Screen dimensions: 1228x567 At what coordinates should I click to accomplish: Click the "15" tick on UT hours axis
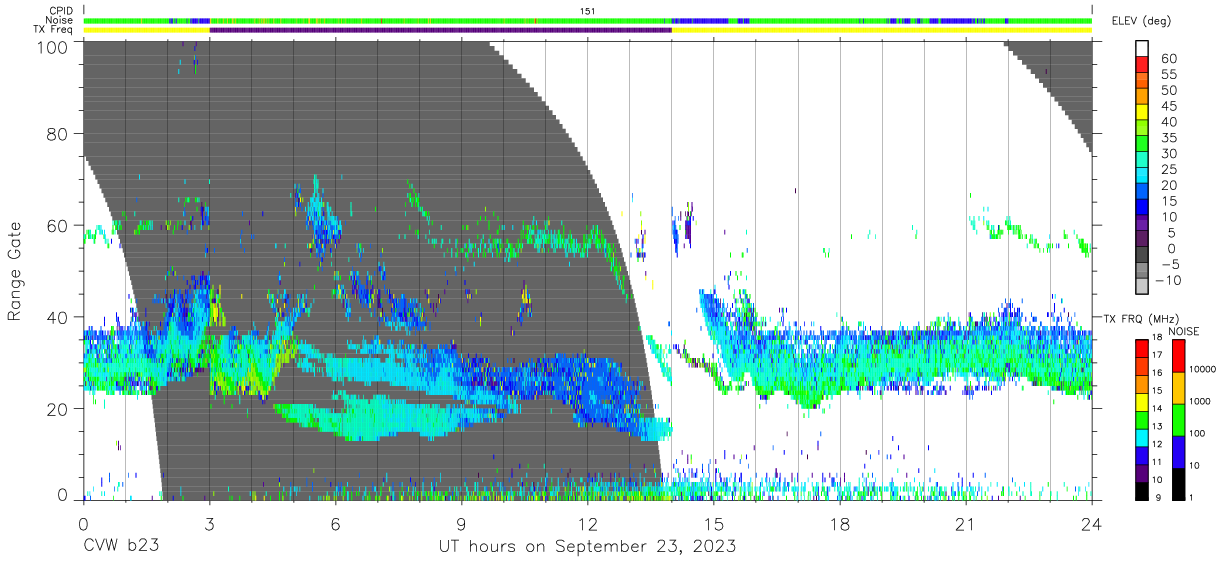point(714,523)
